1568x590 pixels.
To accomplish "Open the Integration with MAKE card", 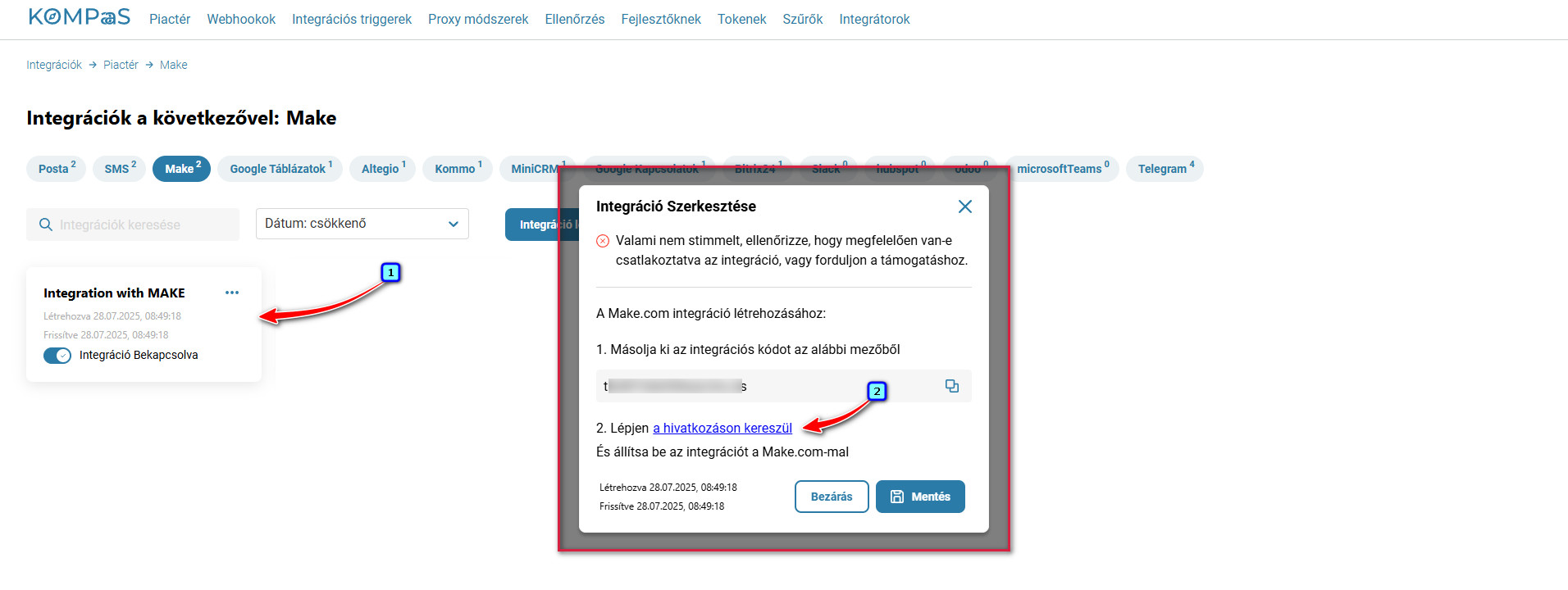I will [x=144, y=324].
